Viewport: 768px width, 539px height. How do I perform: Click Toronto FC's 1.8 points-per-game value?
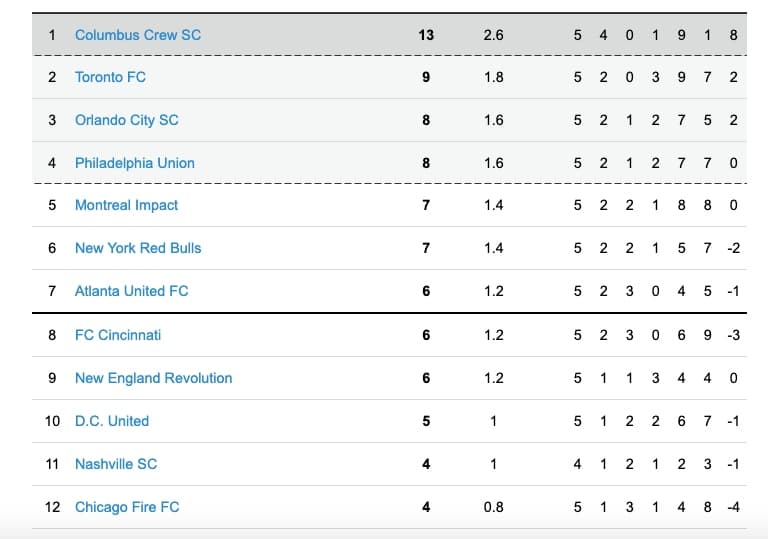click(494, 77)
